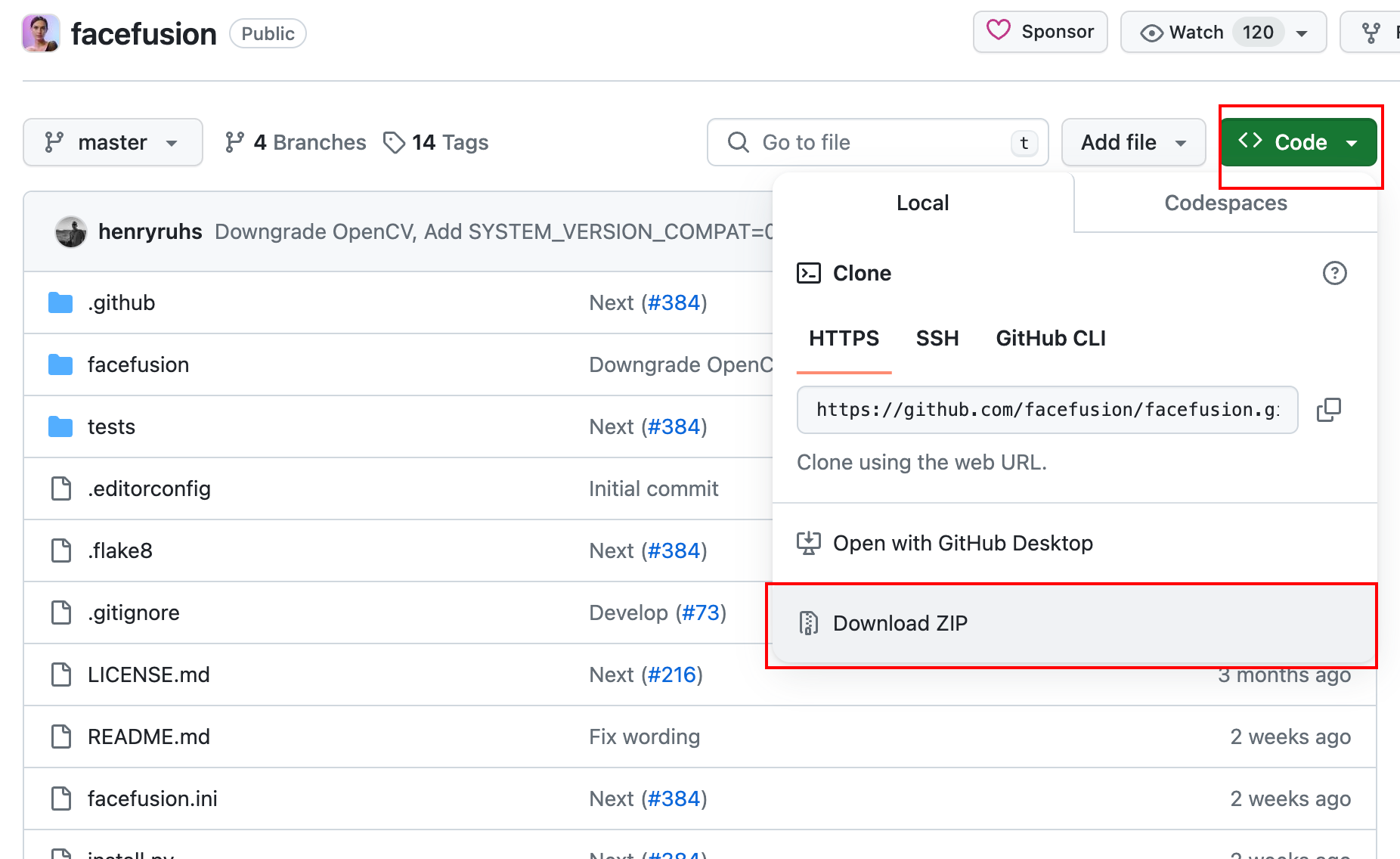Viewport: 1400px width, 859px height.
Task: Open the facefusion.ini file
Action: 153,799
